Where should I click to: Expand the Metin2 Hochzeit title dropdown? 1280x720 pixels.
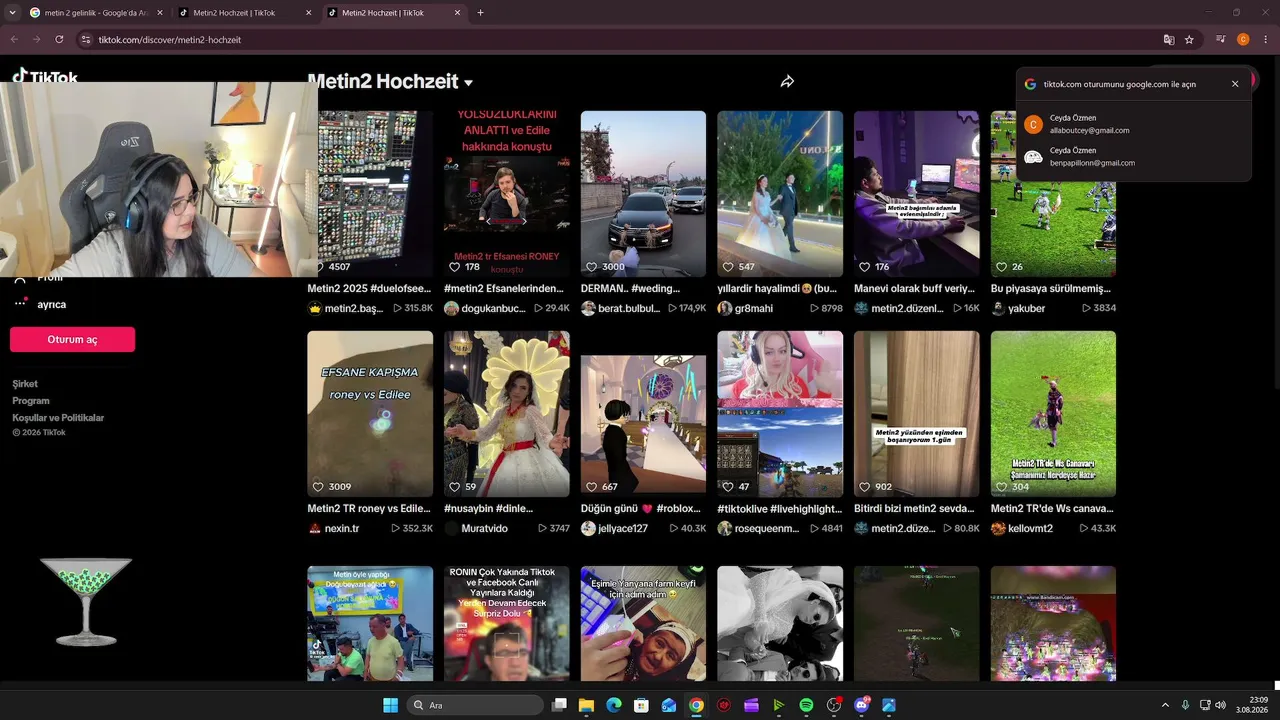click(x=468, y=83)
